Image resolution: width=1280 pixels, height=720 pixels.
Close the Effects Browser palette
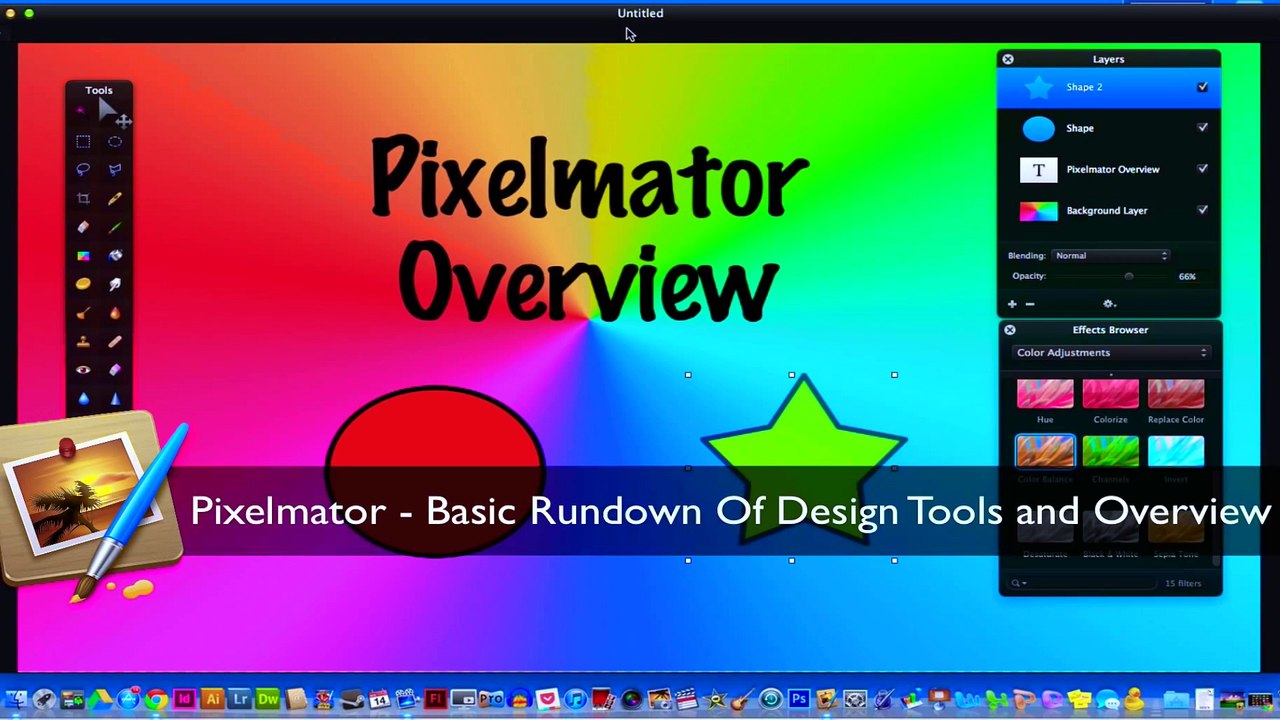point(1010,330)
